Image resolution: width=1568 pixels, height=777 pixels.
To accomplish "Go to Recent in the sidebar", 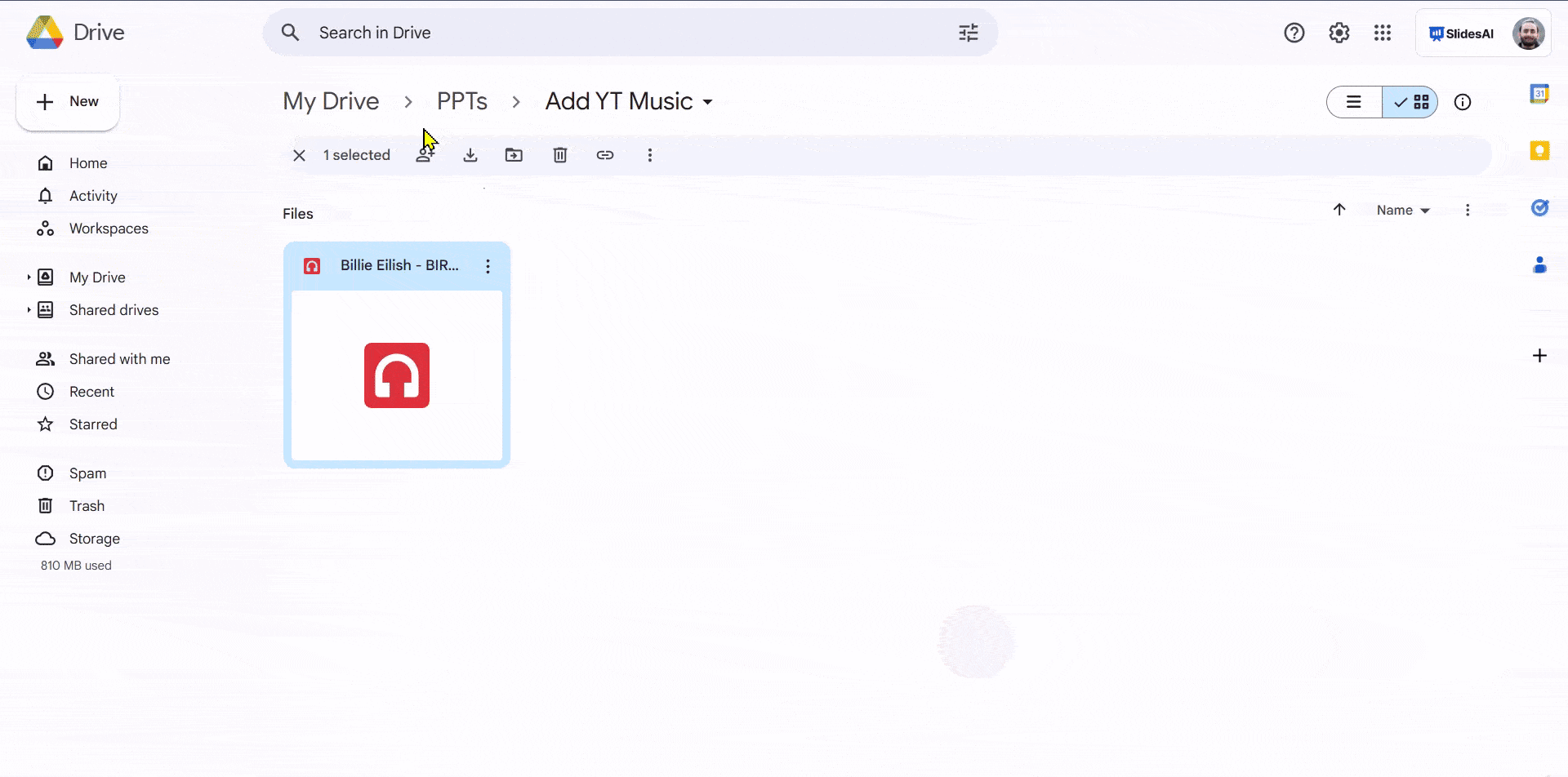I will (91, 391).
